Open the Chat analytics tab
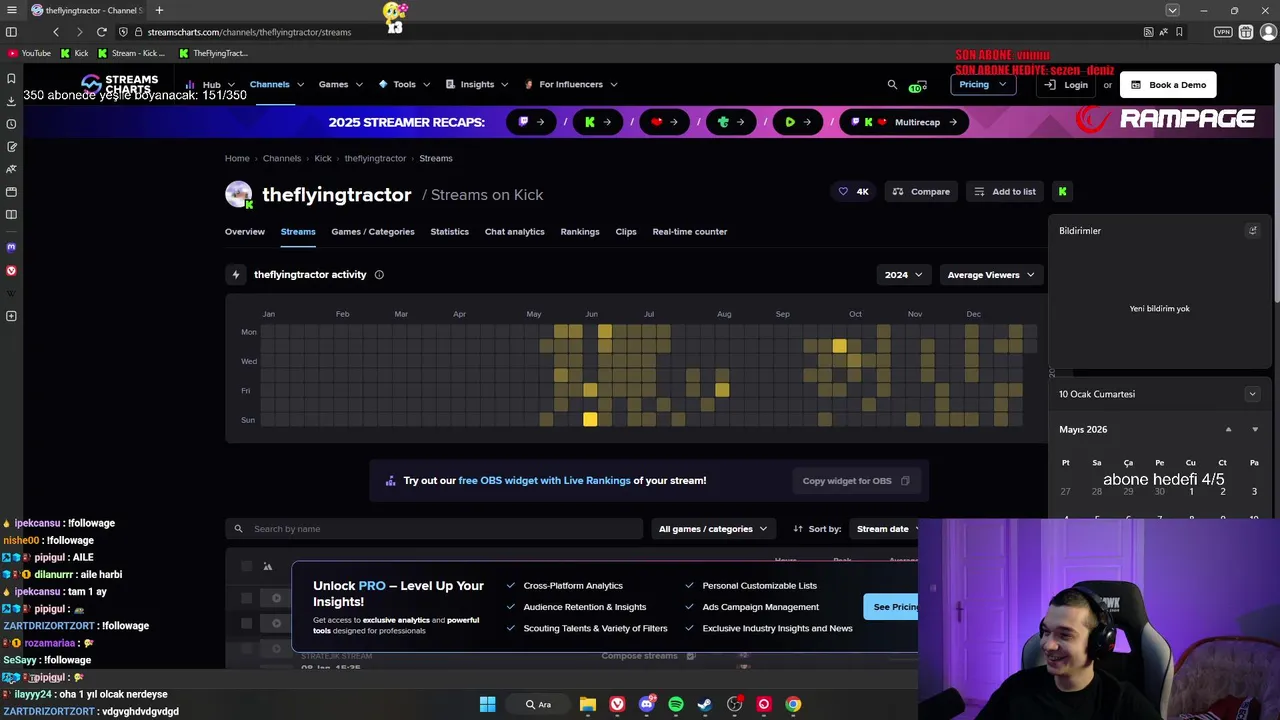This screenshot has height=720, width=1280. click(515, 231)
